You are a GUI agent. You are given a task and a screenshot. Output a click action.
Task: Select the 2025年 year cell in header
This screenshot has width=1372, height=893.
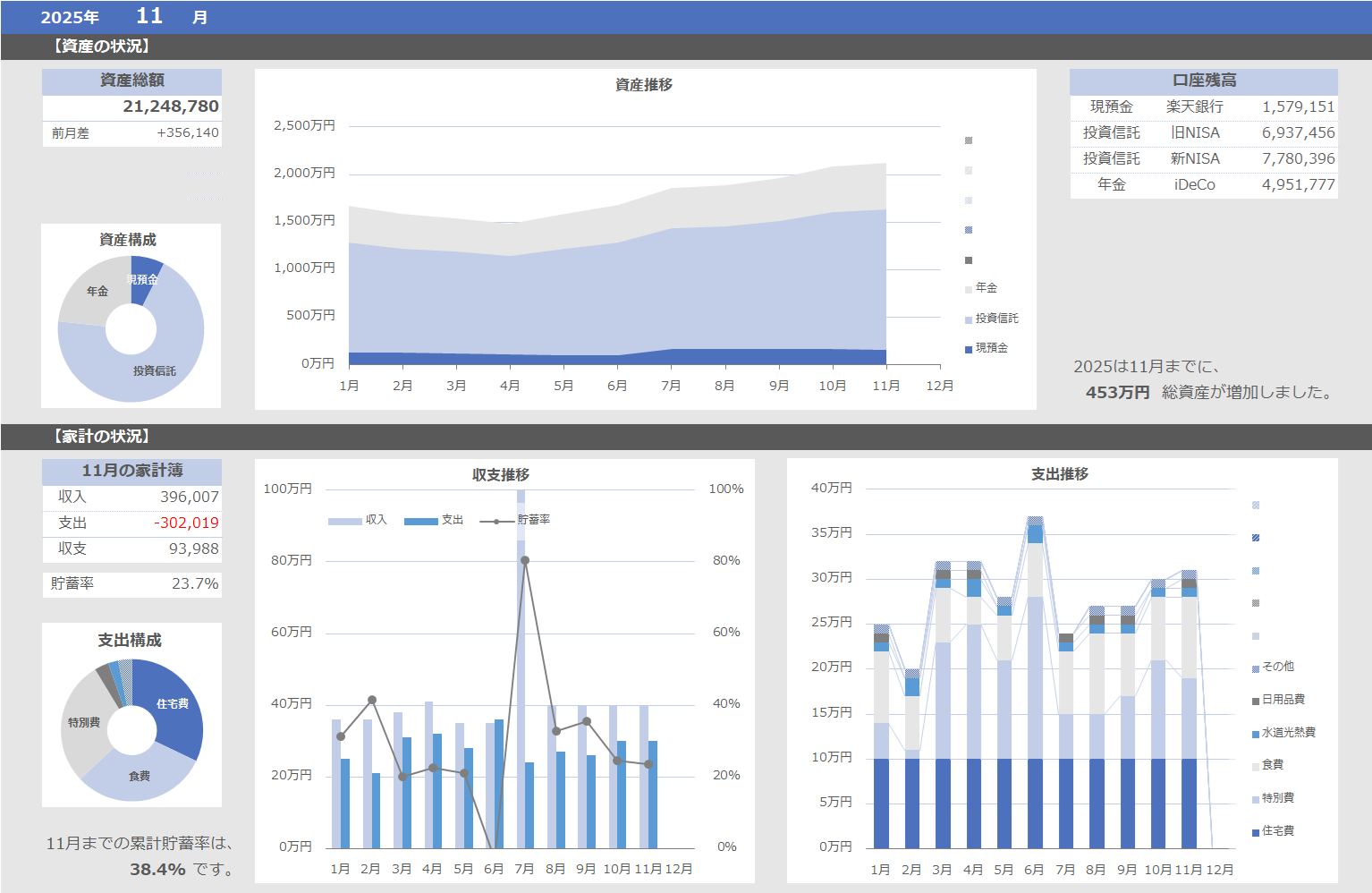click(x=70, y=17)
